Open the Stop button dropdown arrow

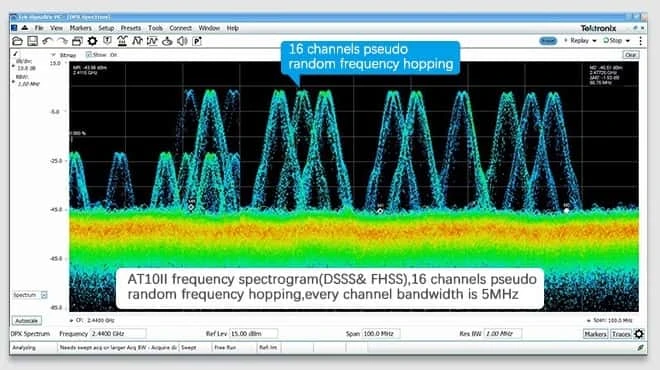coord(628,41)
